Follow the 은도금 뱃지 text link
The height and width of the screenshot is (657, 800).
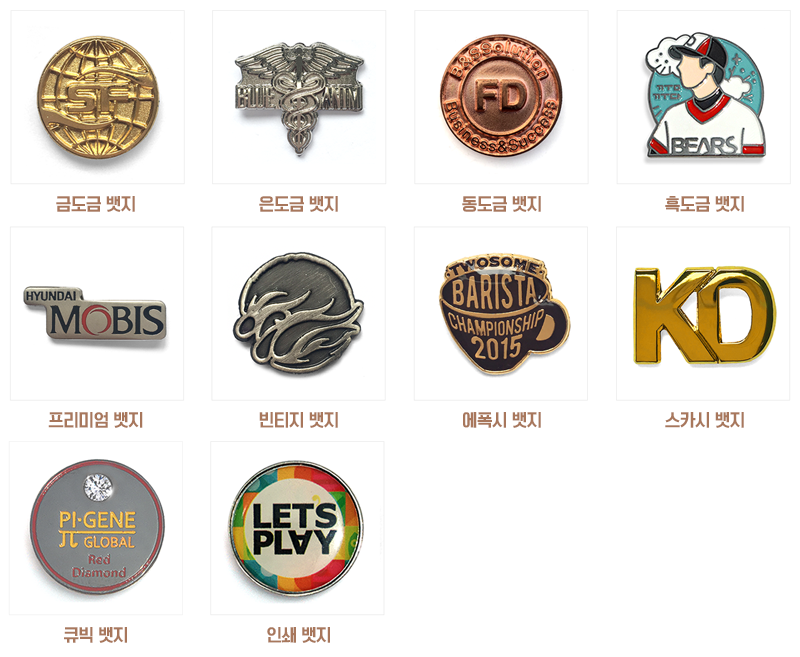pos(298,204)
